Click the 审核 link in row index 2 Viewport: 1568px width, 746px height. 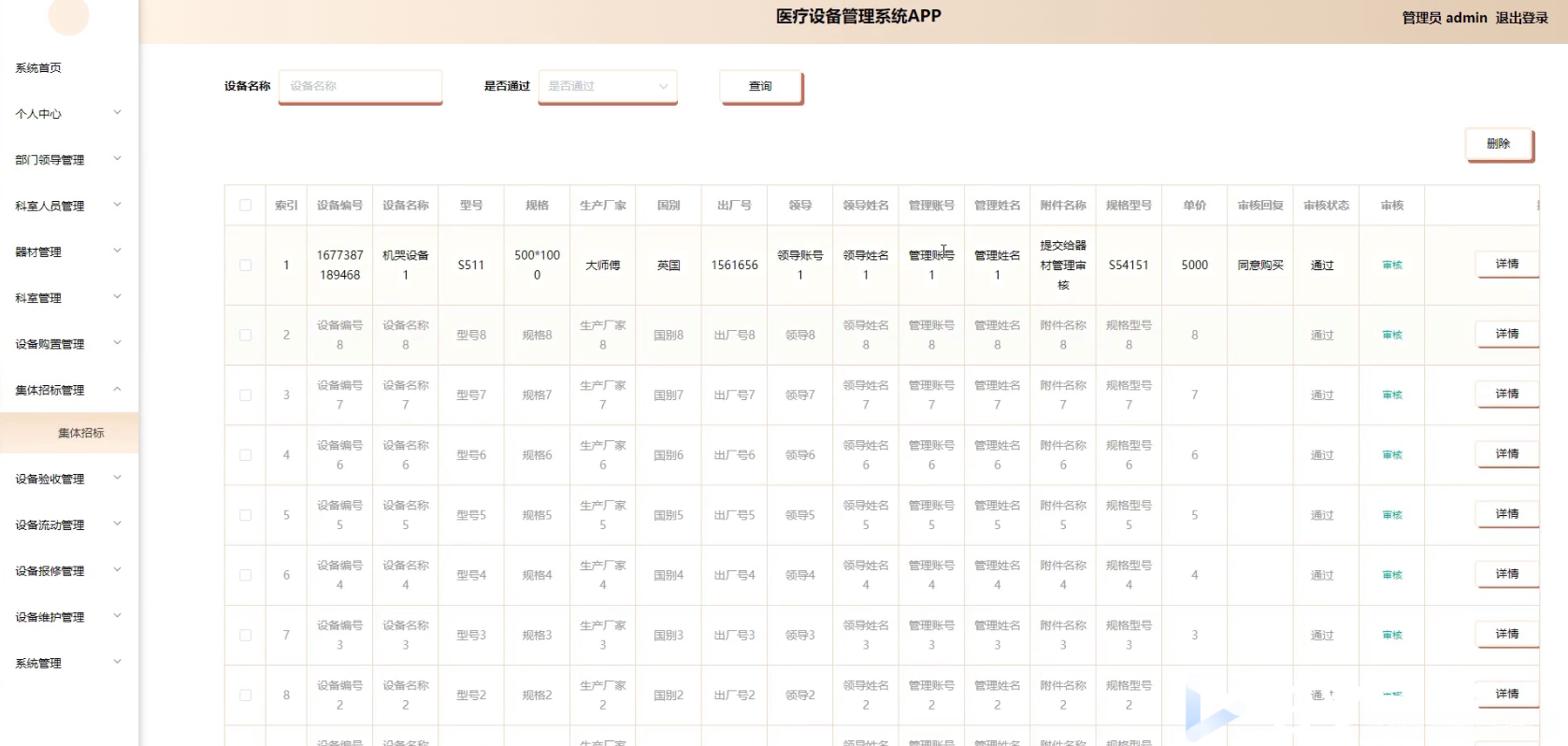coord(1392,335)
